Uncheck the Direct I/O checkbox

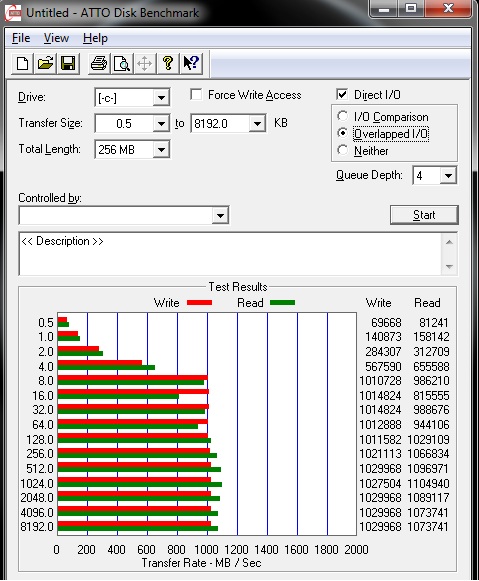coord(342,94)
